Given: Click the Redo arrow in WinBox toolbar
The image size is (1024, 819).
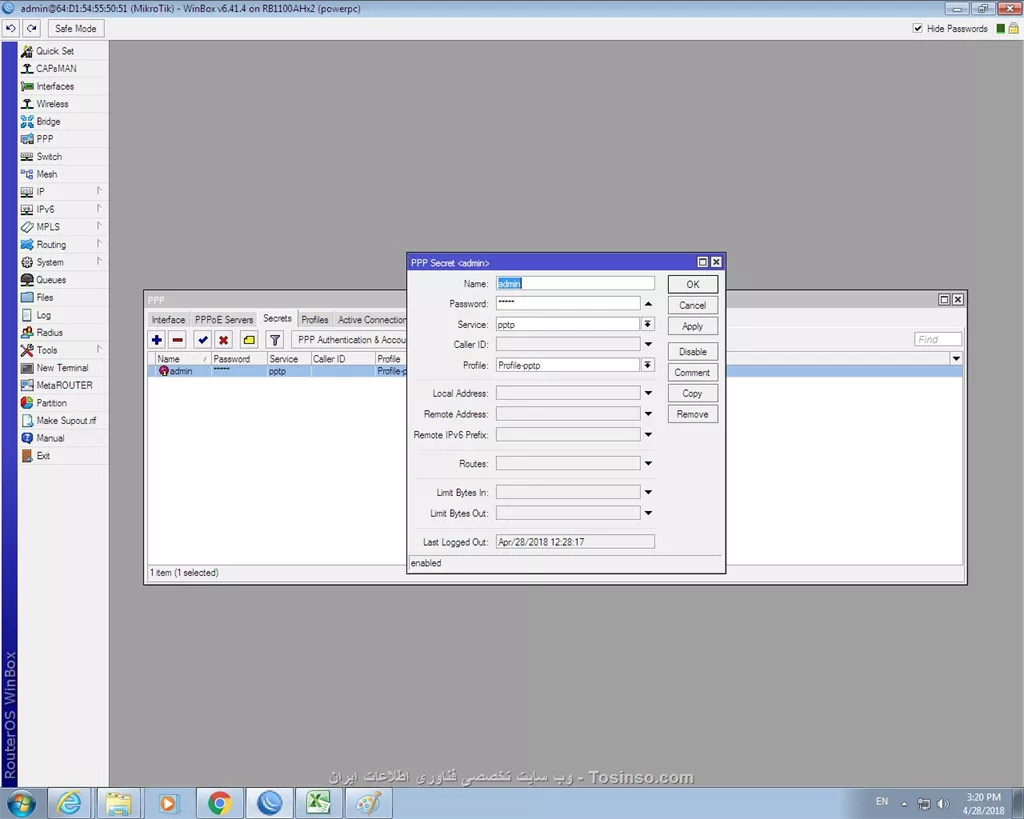Looking at the screenshot, I should pyautogui.click(x=31, y=29).
